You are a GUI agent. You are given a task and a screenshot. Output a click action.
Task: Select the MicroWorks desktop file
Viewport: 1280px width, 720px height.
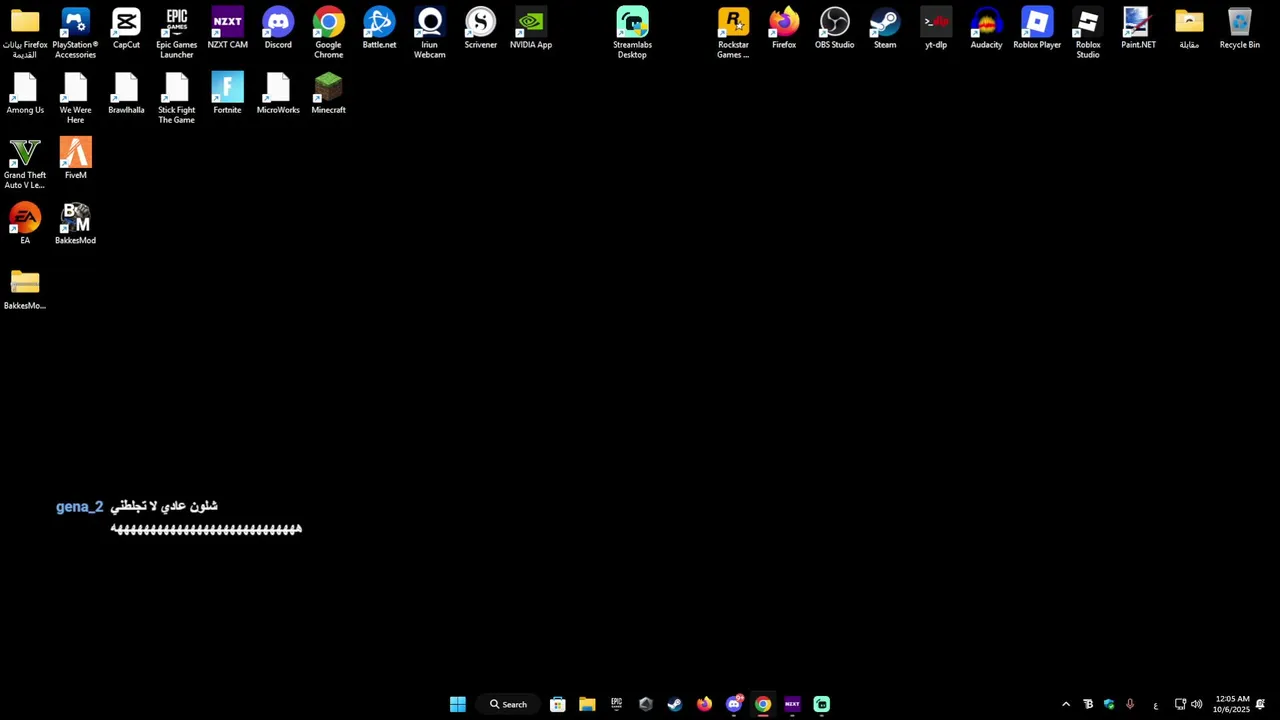click(x=278, y=93)
